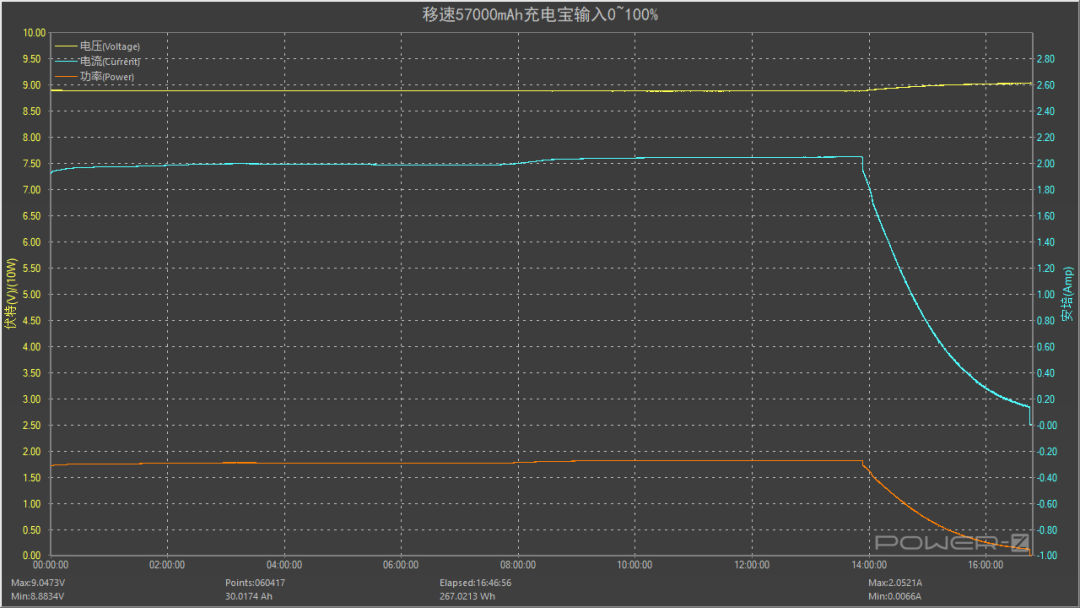Click the Min:8.8834V voltage readout
This screenshot has height=608, width=1080.
pyautogui.click(x=37, y=596)
